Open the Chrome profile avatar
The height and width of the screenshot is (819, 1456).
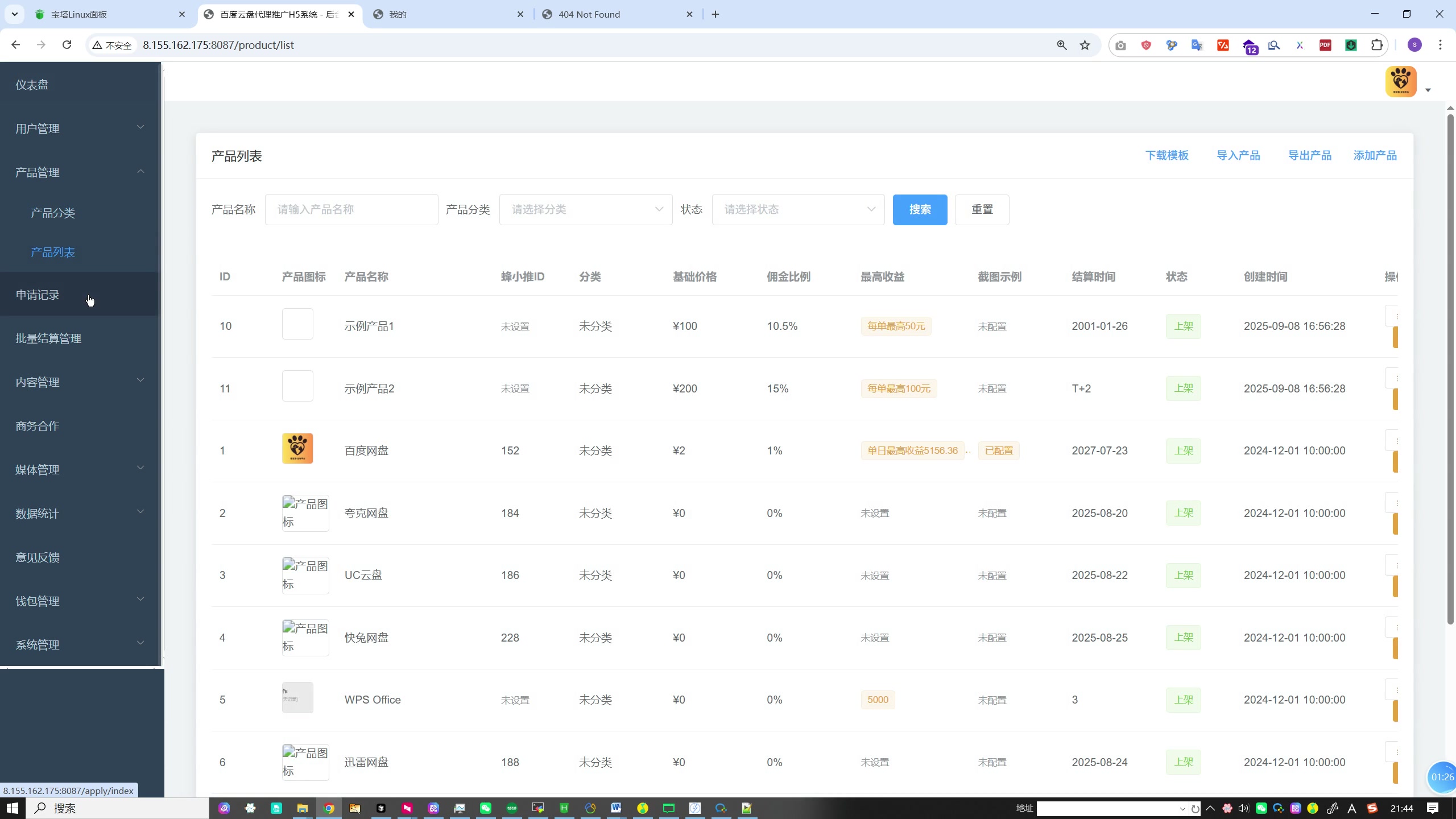point(1414,45)
